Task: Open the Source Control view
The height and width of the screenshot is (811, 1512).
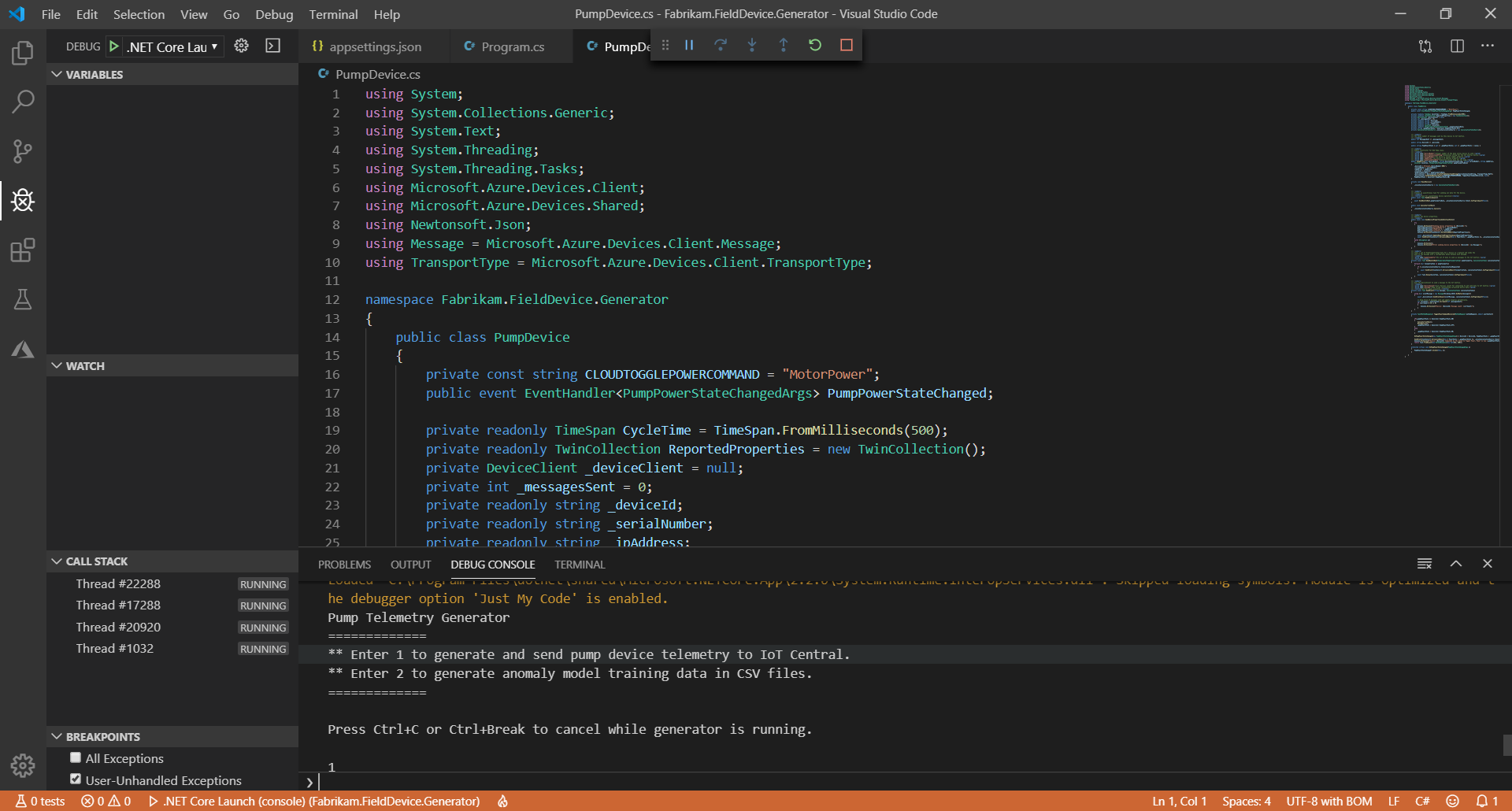Action: (23, 150)
